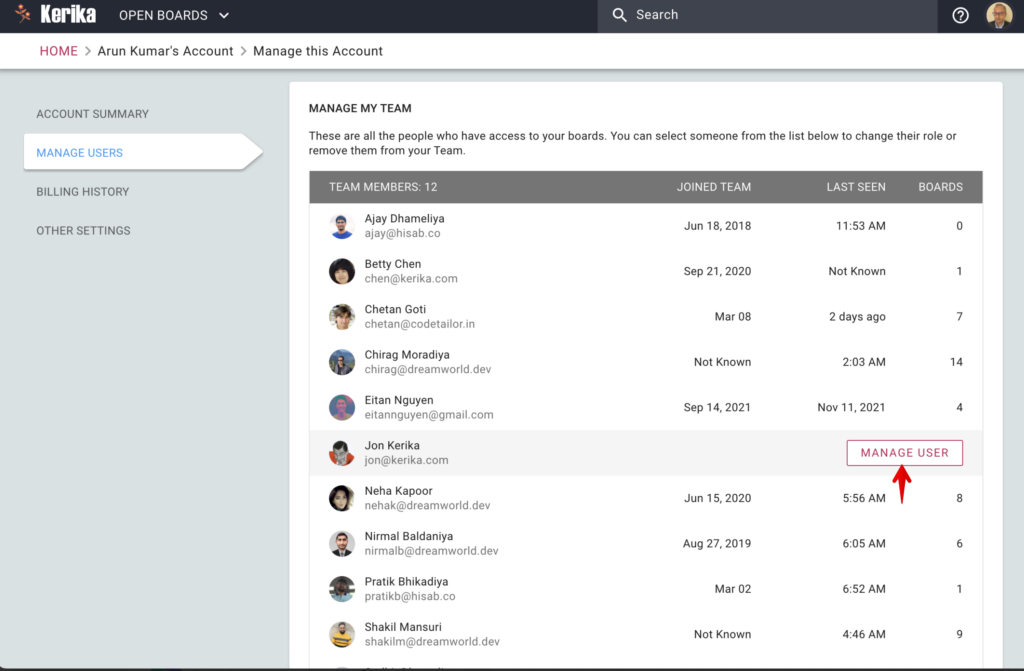This screenshot has width=1024, height=671.
Task: Click Chirag Moradiya's avatar
Action: (342, 362)
